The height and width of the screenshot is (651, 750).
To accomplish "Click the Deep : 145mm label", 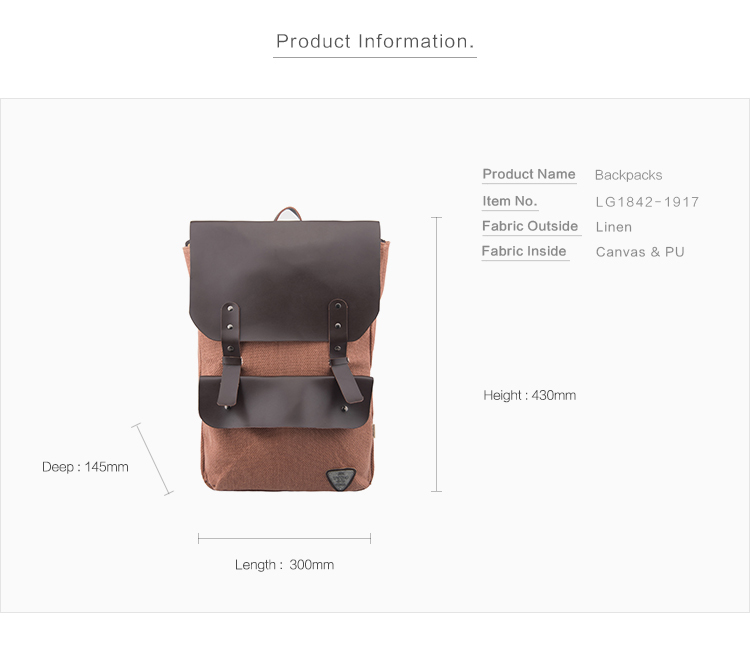I will click(x=85, y=467).
